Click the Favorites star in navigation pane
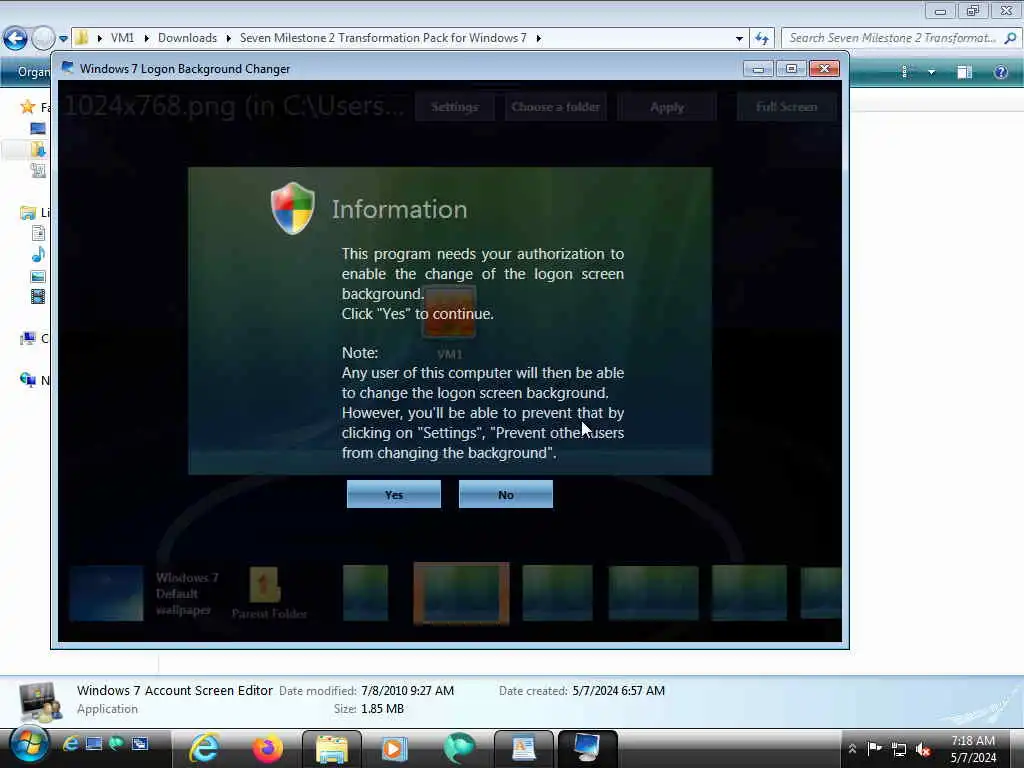 [27, 106]
